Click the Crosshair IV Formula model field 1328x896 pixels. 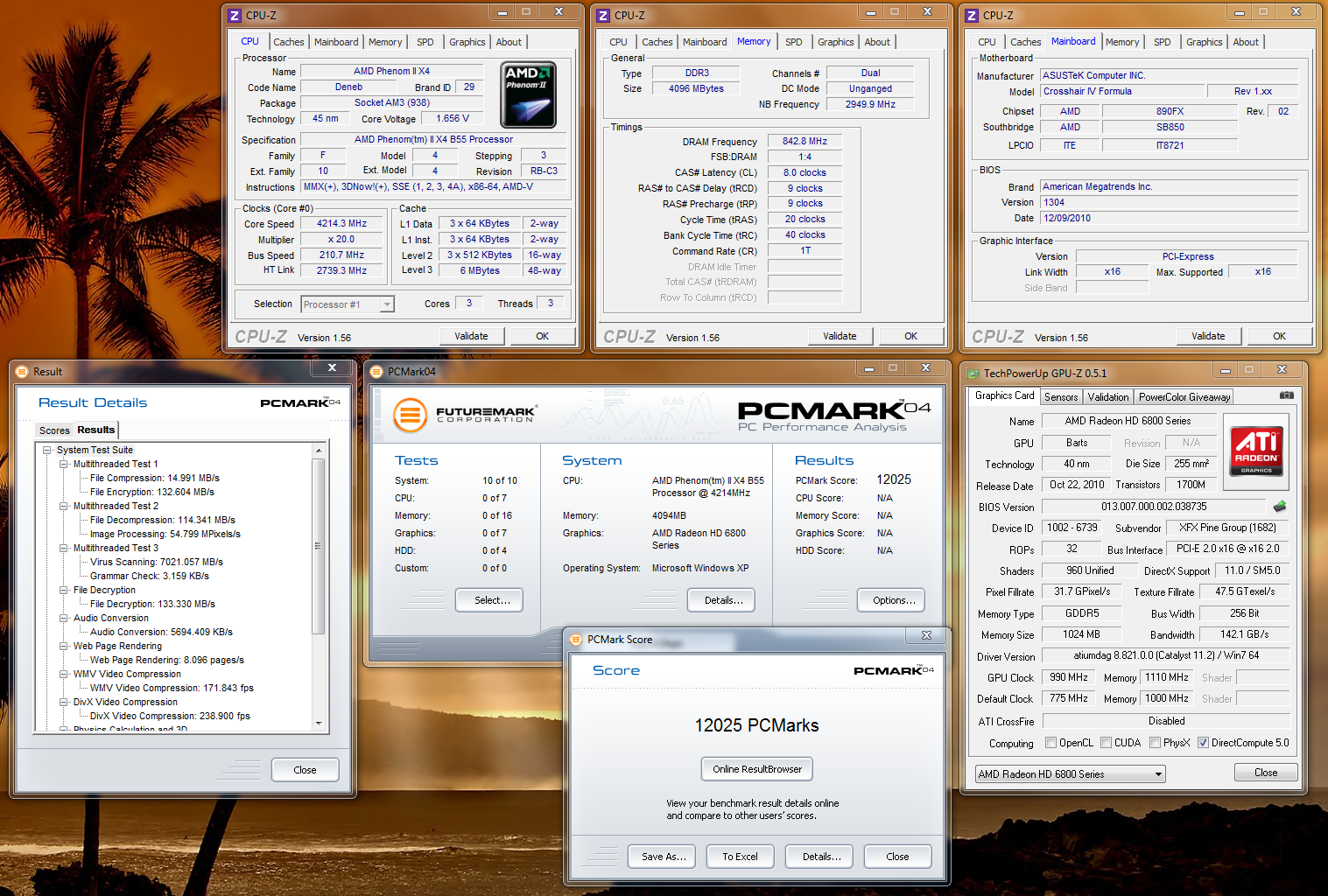pyautogui.click(x=1121, y=91)
